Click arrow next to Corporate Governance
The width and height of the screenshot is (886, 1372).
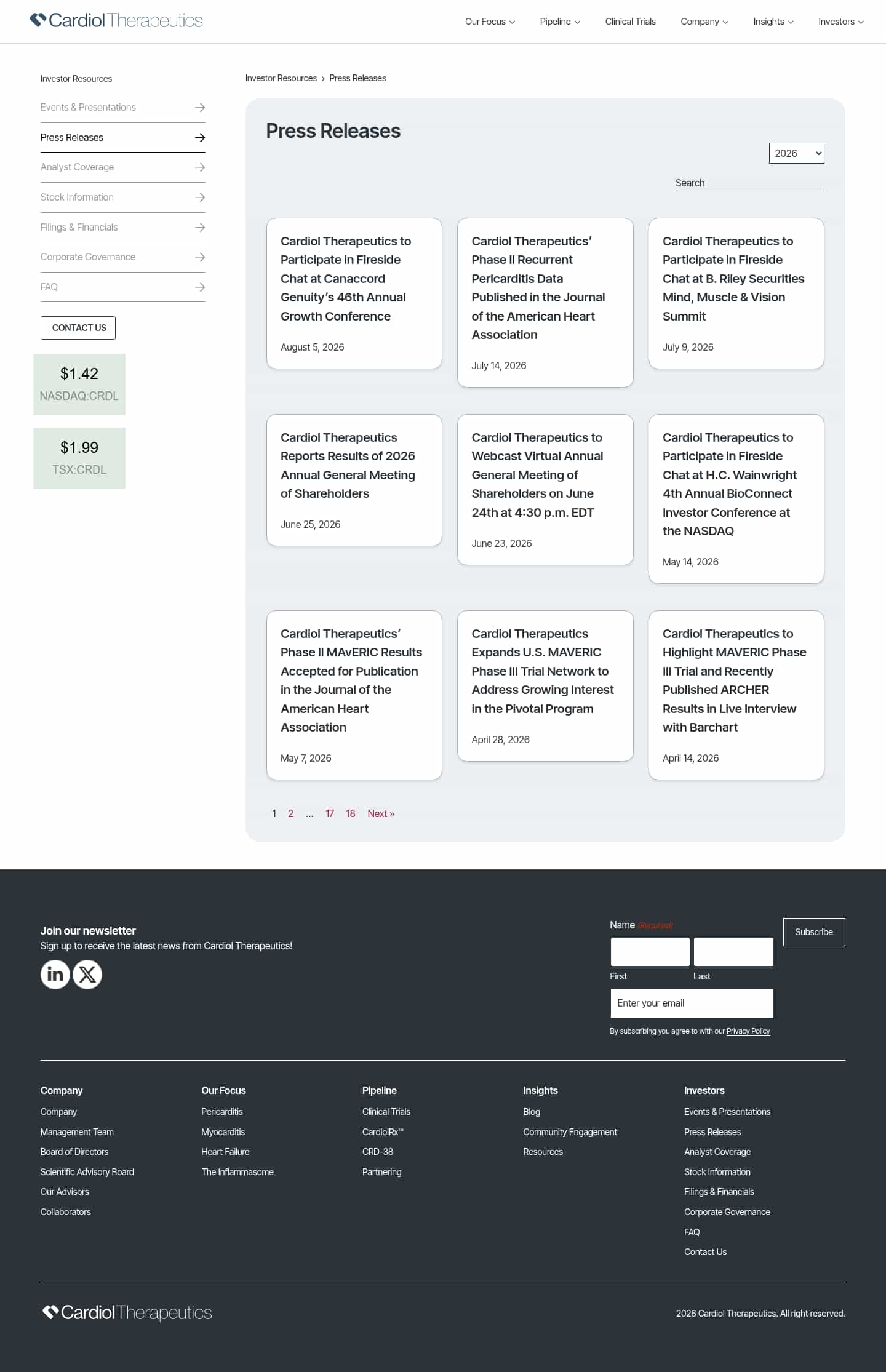(200, 257)
